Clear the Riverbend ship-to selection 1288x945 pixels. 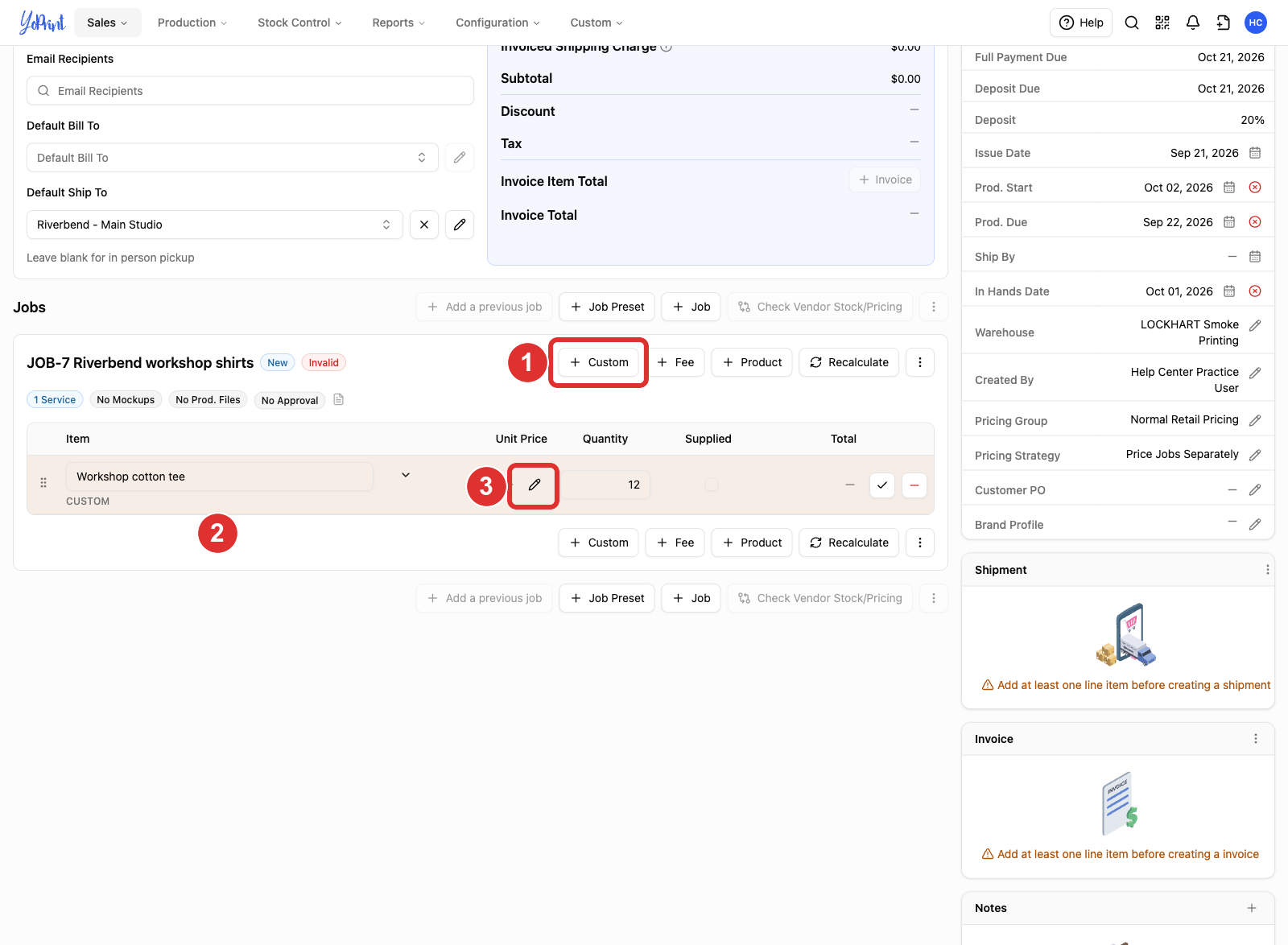(x=424, y=225)
